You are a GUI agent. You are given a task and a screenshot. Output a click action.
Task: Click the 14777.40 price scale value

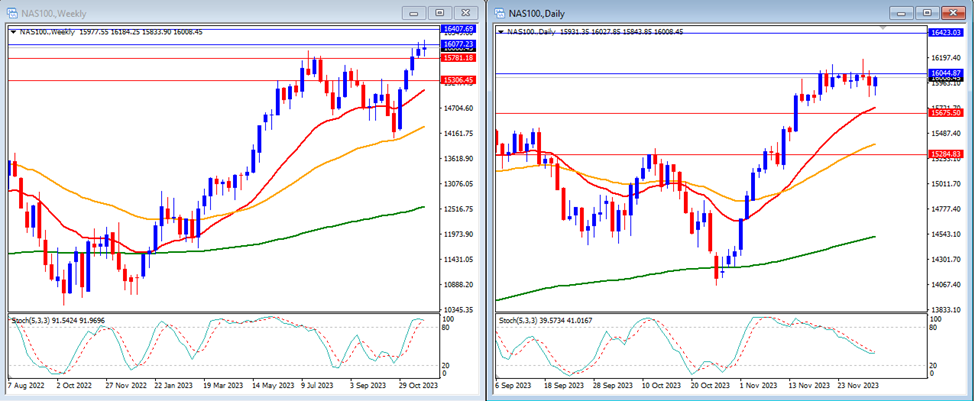(x=945, y=209)
